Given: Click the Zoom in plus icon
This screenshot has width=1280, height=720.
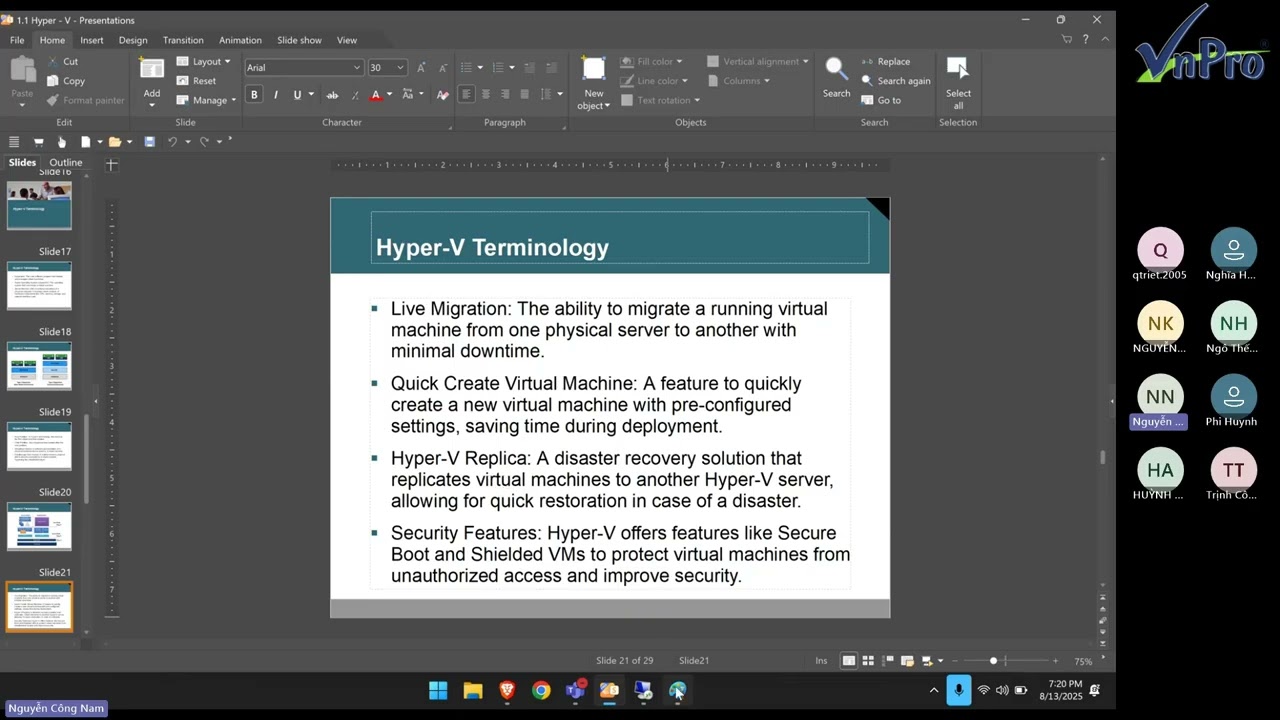Looking at the screenshot, I should (x=1055, y=661).
